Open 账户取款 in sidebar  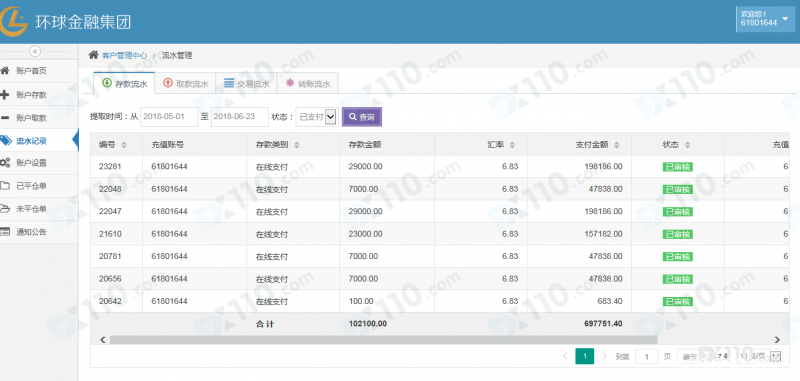(31, 118)
